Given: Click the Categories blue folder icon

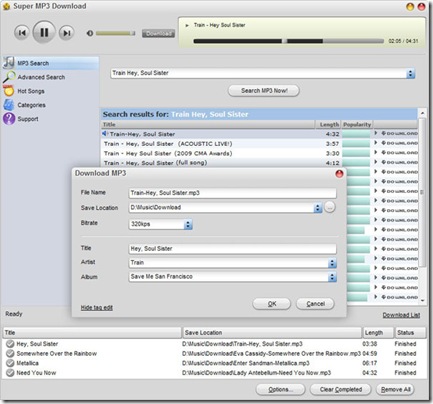Looking at the screenshot, I should [x=9, y=105].
